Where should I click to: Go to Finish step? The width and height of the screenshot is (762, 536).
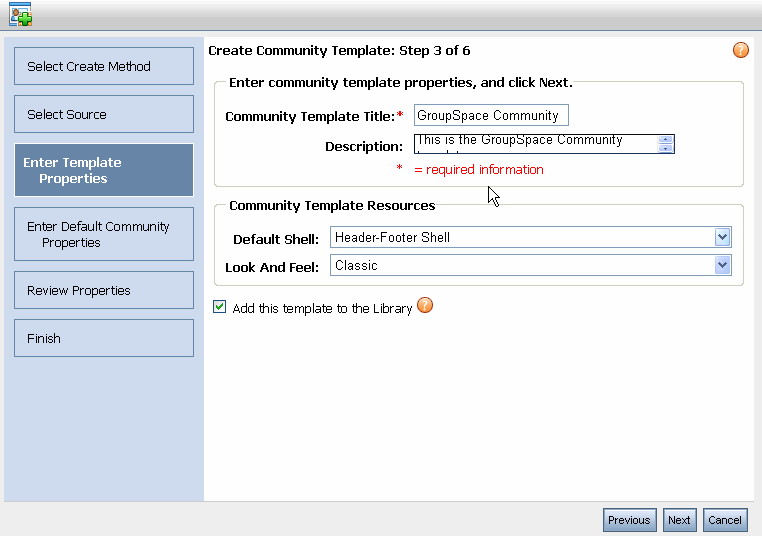104,338
